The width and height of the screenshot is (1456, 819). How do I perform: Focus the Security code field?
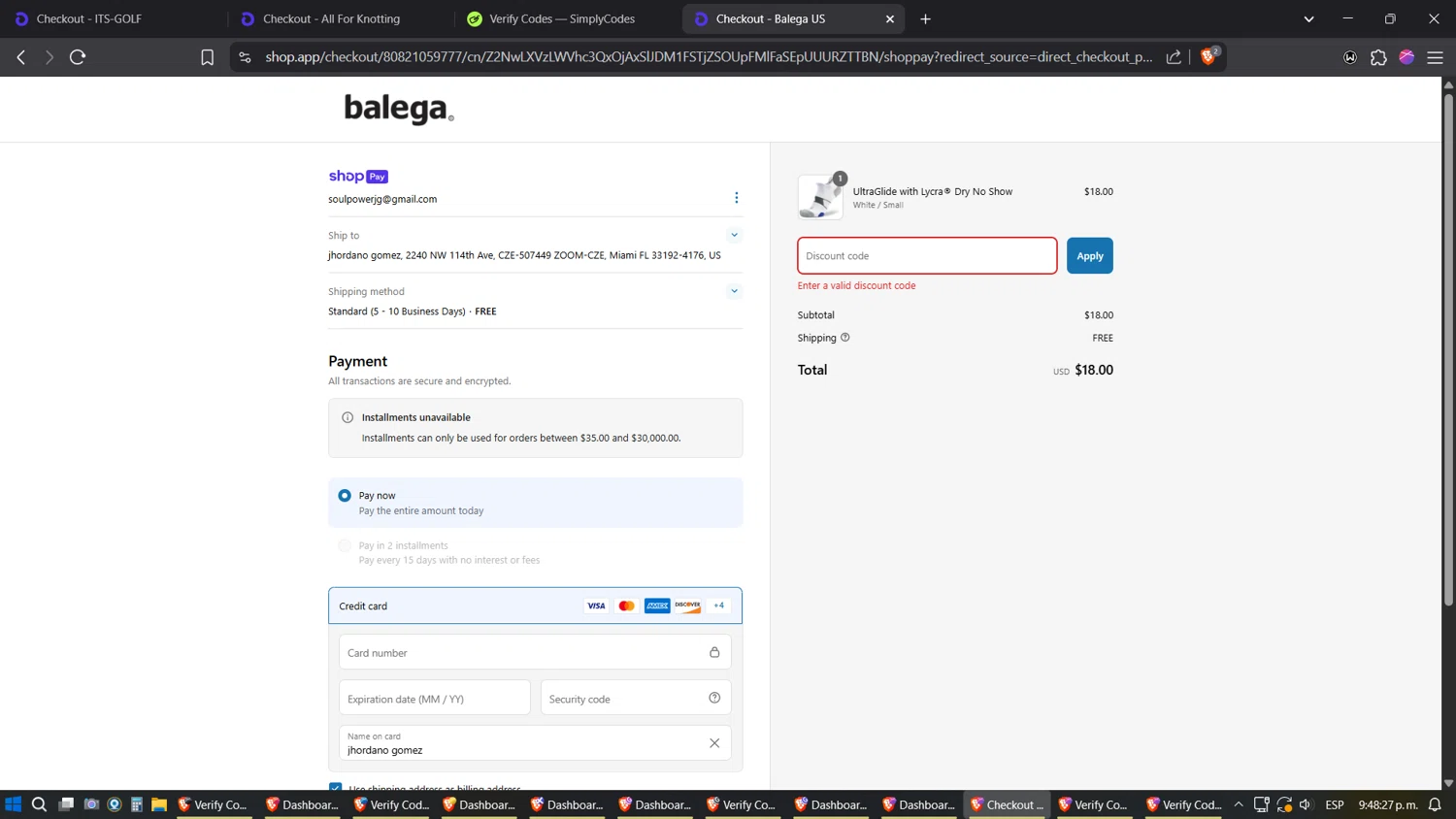pos(636,698)
